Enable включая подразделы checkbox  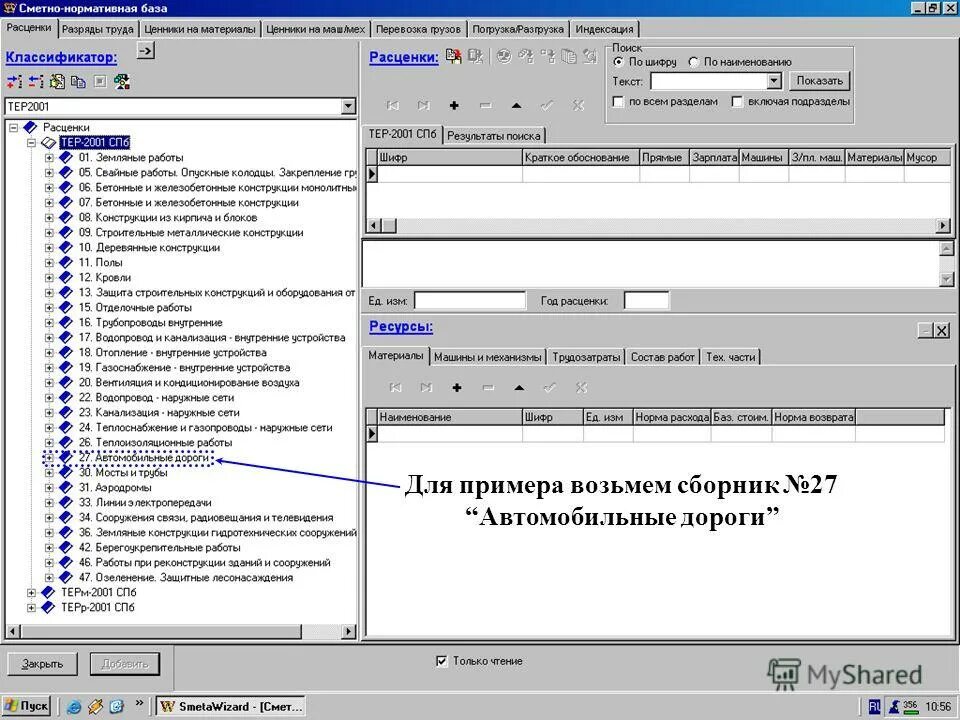click(737, 102)
